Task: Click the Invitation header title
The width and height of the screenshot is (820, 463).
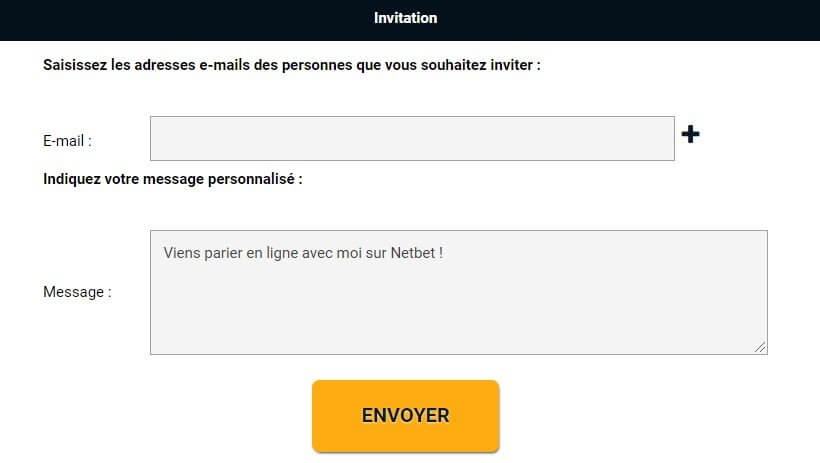Action: [405, 18]
